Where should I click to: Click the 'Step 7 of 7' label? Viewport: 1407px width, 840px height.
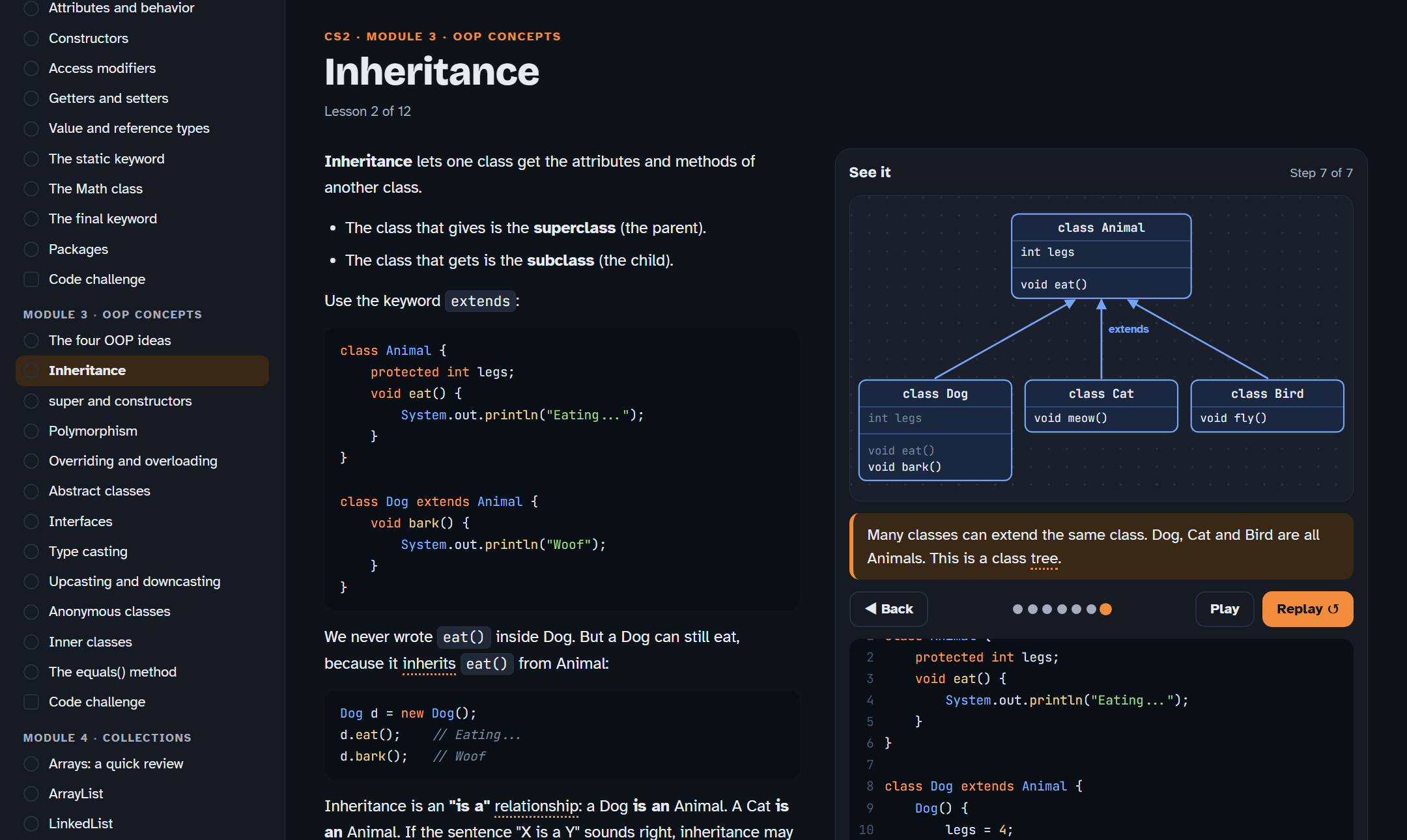(x=1321, y=173)
